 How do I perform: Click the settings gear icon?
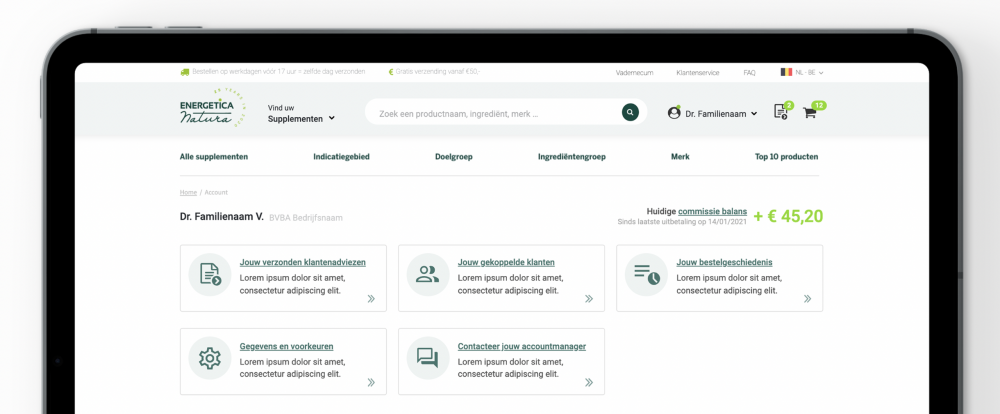click(x=210, y=359)
